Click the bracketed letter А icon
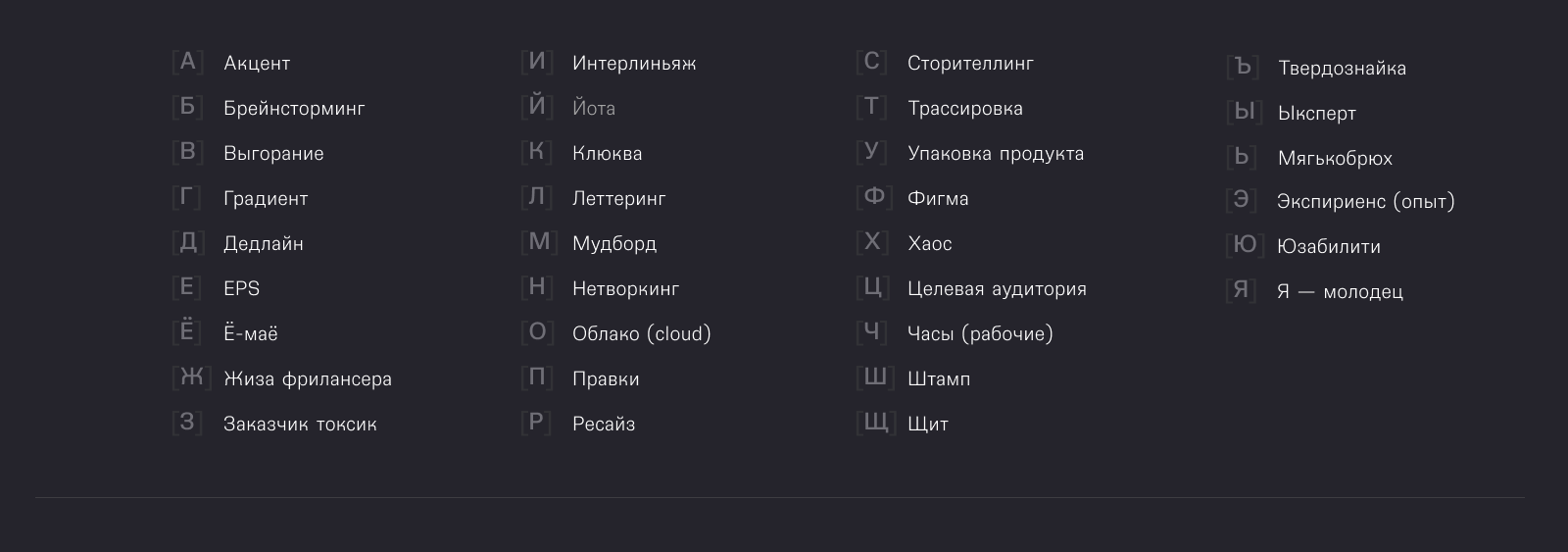The width and height of the screenshot is (1568, 552). click(187, 63)
